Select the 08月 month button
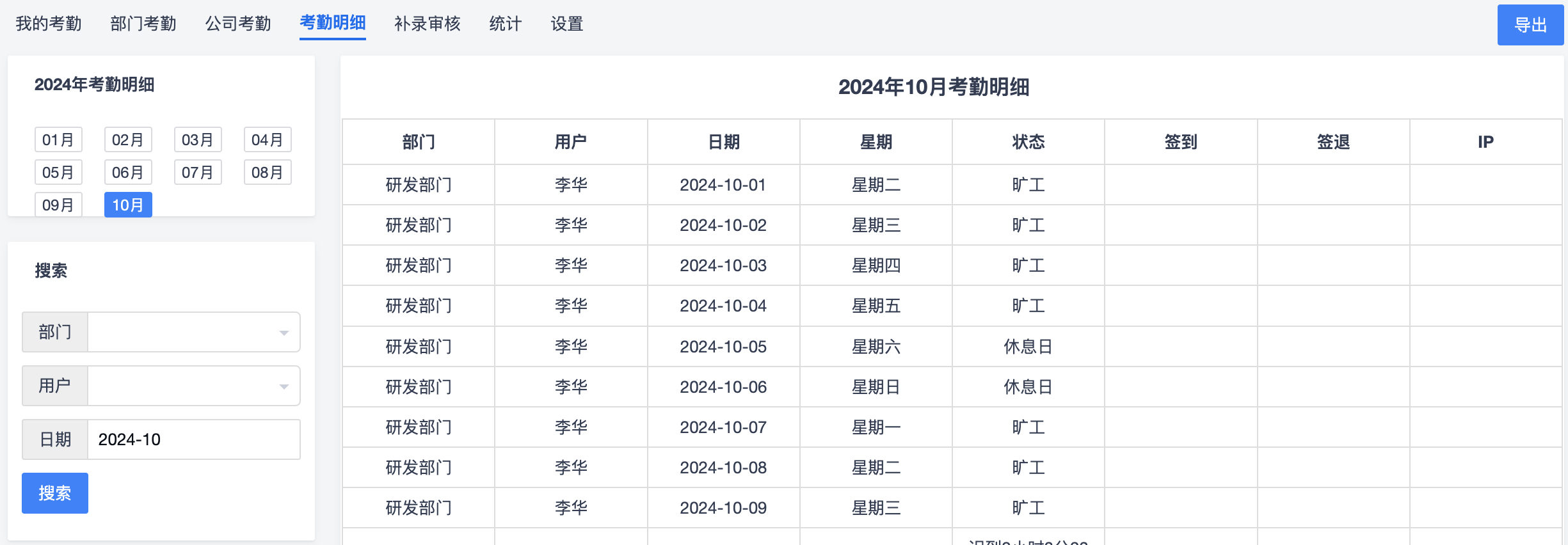This screenshot has width=1568, height=545. [x=268, y=172]
